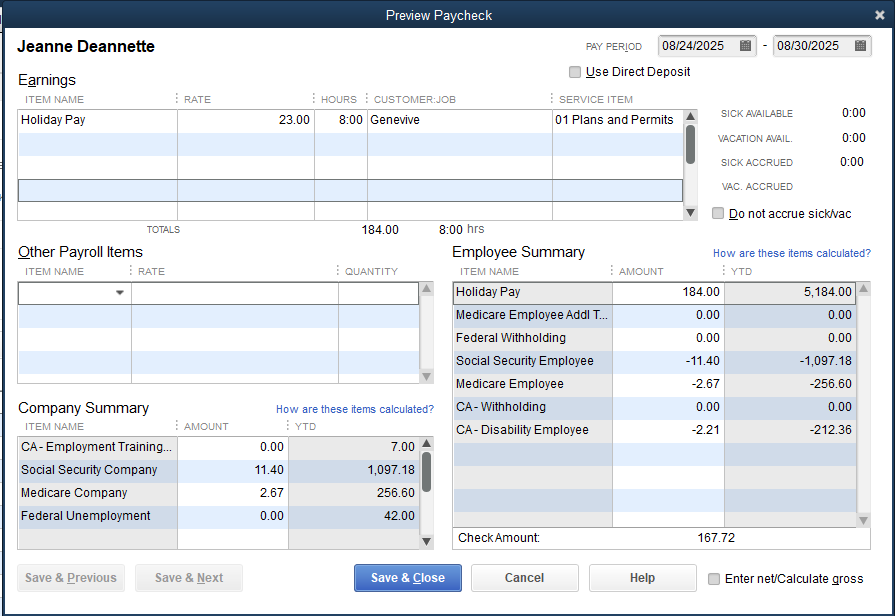This screenshot has height=616, width=895.
Task: Click Company Summary scroll up arrow
Action: pyautogui.click(x=426, y=444)
